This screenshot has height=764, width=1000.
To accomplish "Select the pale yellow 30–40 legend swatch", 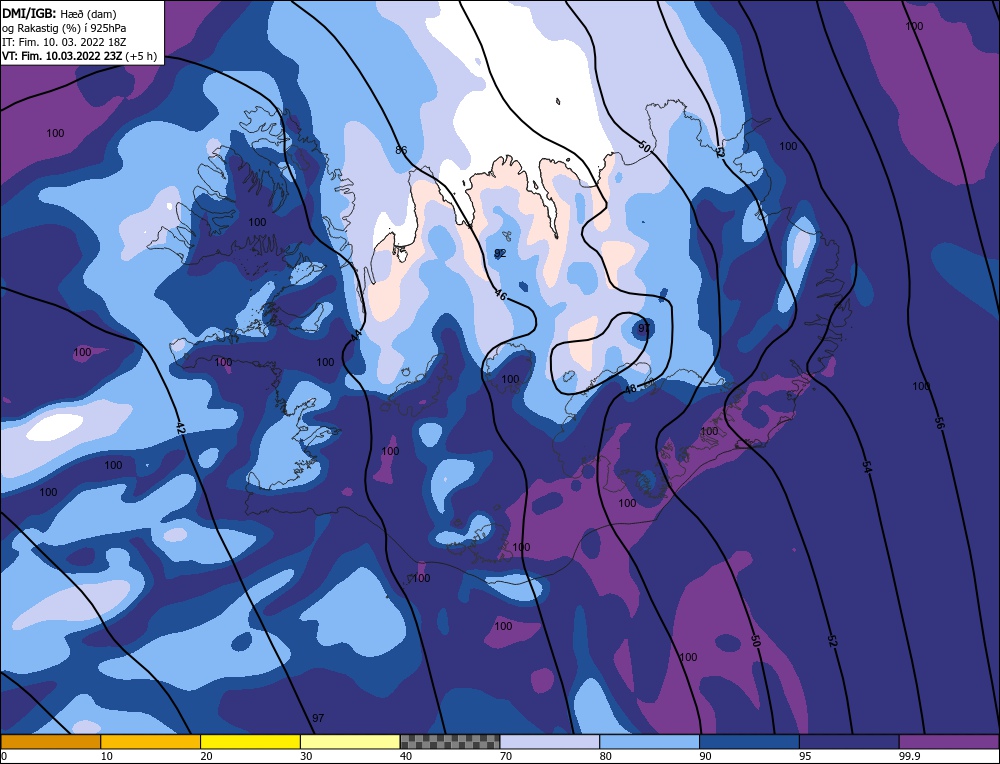I will [350, 741].
